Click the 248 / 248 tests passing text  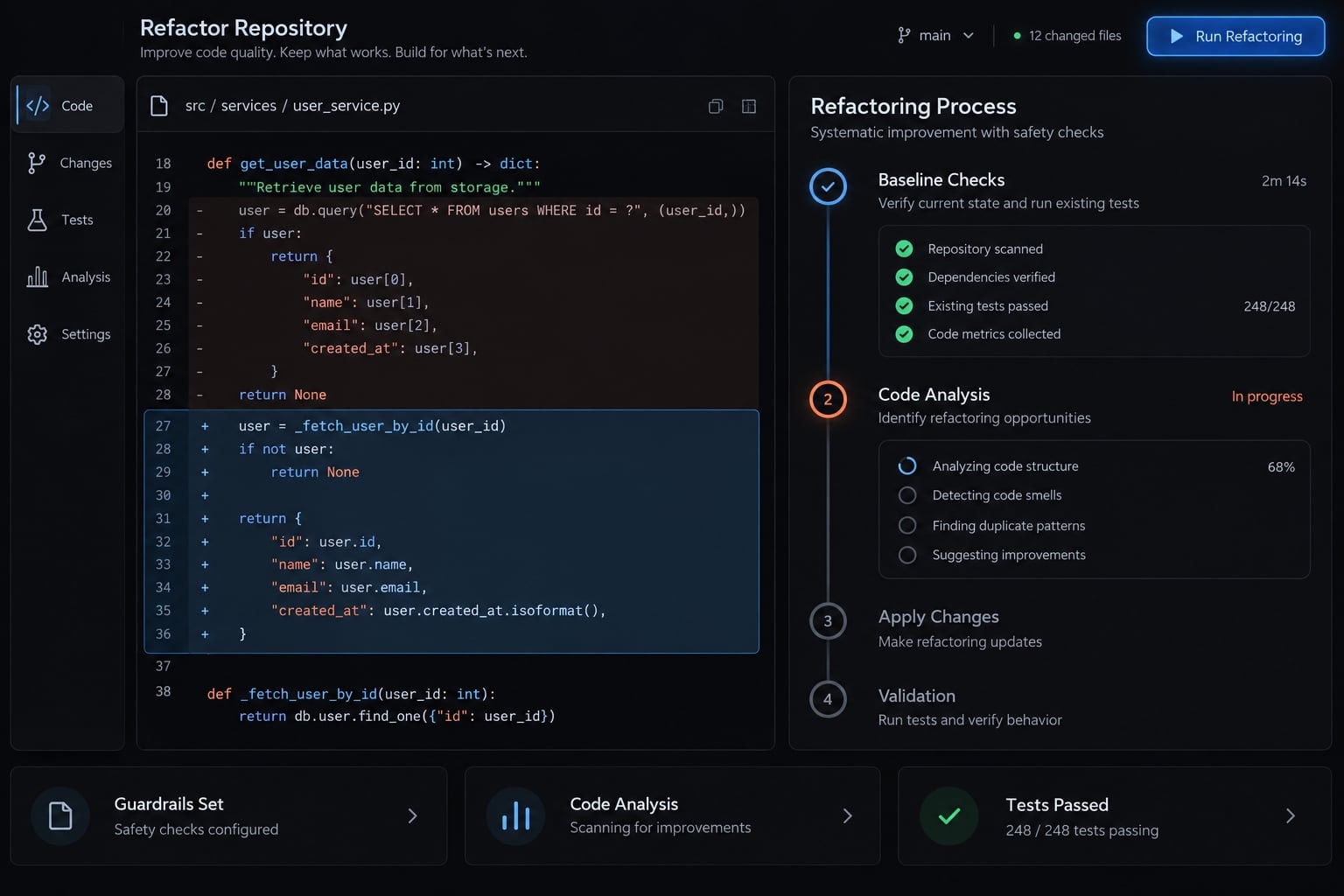[1082, 830]
